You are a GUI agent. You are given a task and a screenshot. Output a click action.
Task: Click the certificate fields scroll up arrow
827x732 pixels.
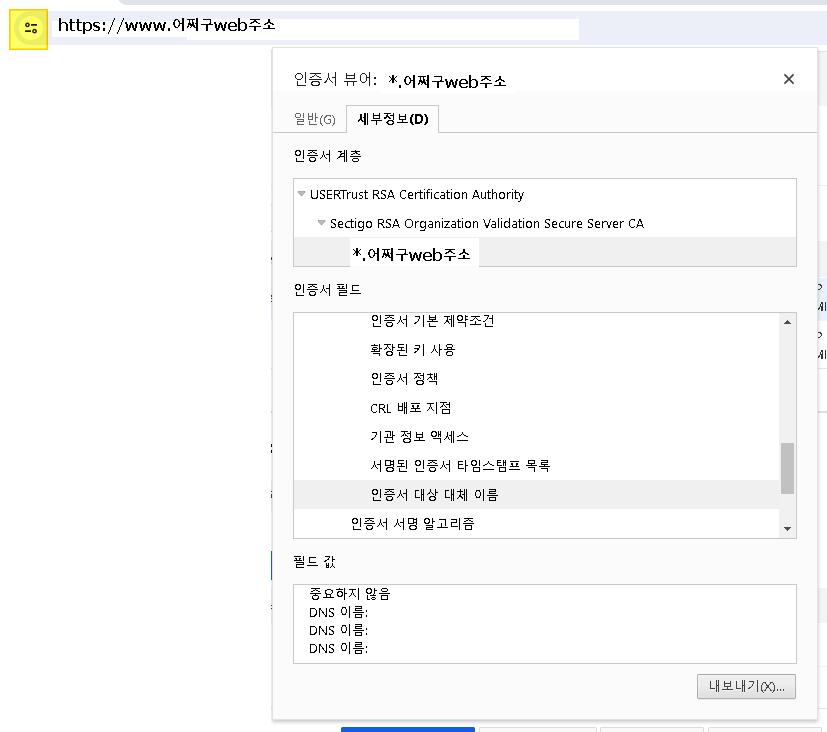tap(787, 322)
